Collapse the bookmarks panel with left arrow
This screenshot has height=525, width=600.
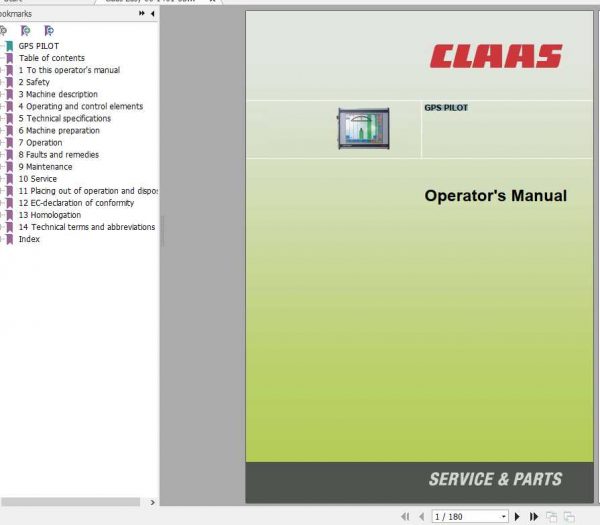tap(153, 14)
